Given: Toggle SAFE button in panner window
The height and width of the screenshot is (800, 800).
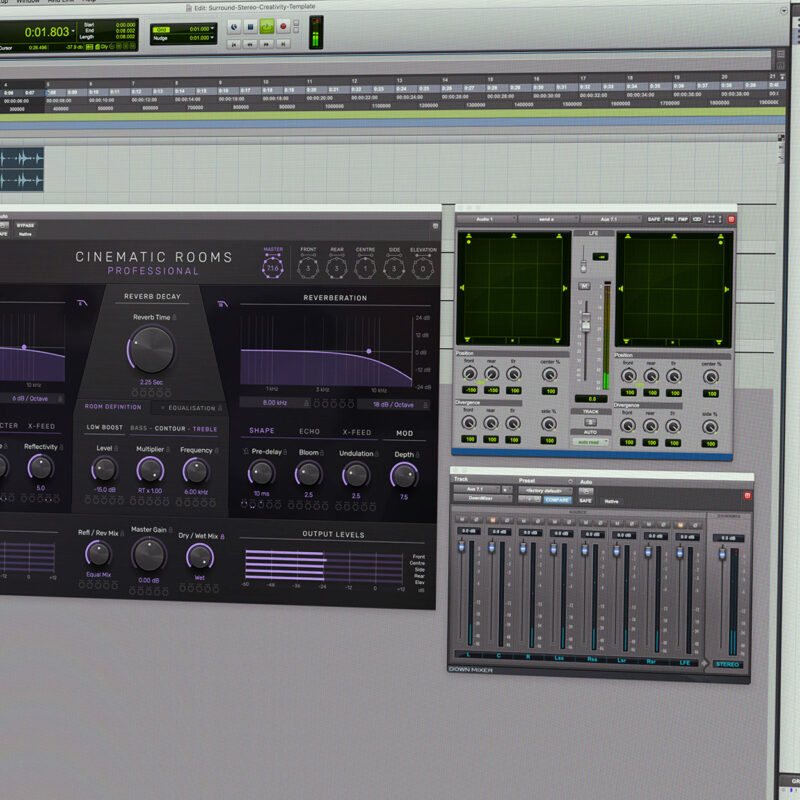Looking at the screenshot, I should coord(654,219).
